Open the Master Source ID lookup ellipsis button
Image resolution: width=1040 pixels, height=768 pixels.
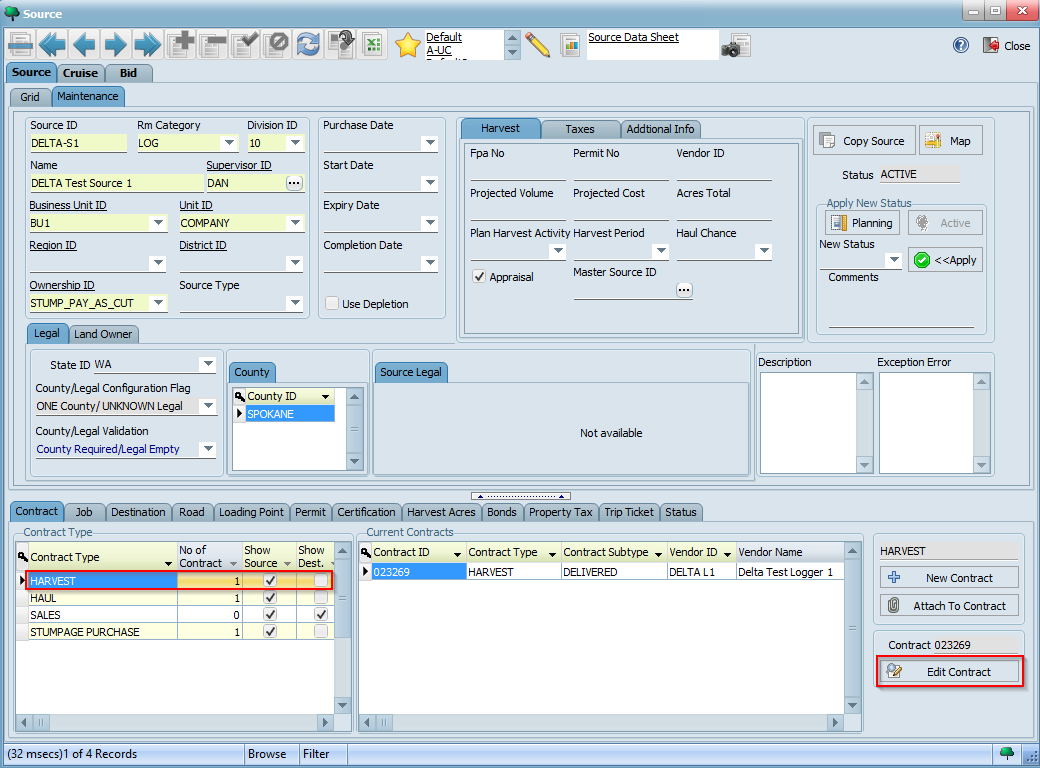[x=684, y=290]
